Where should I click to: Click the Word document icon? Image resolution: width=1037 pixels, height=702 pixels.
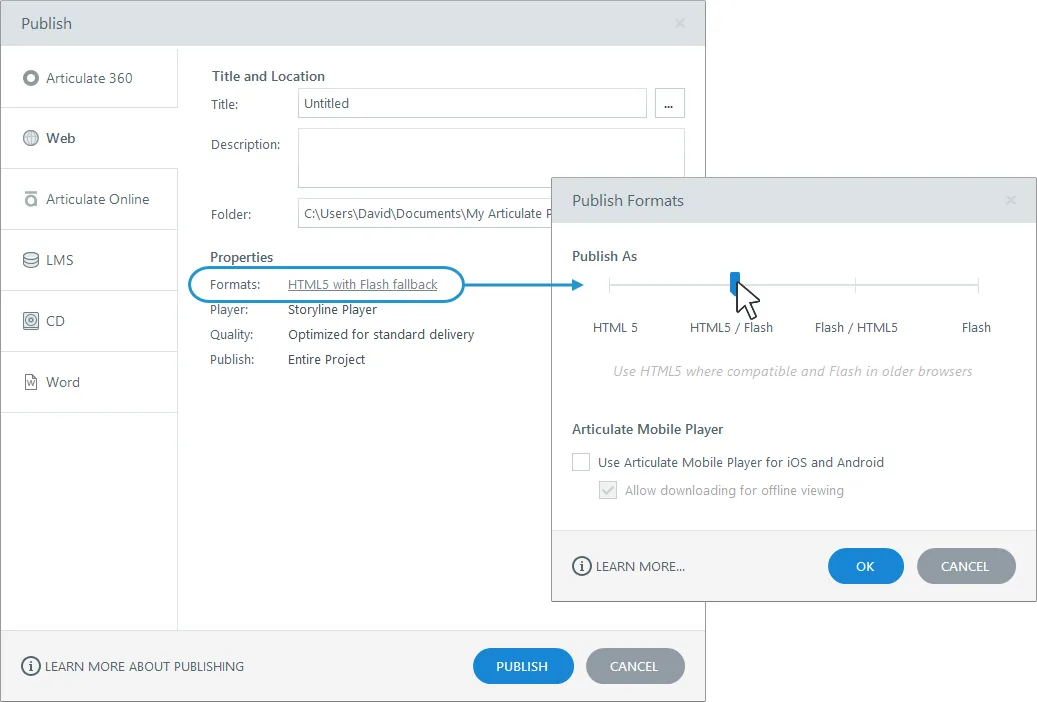pyautogui.click(x=30, y=382)
